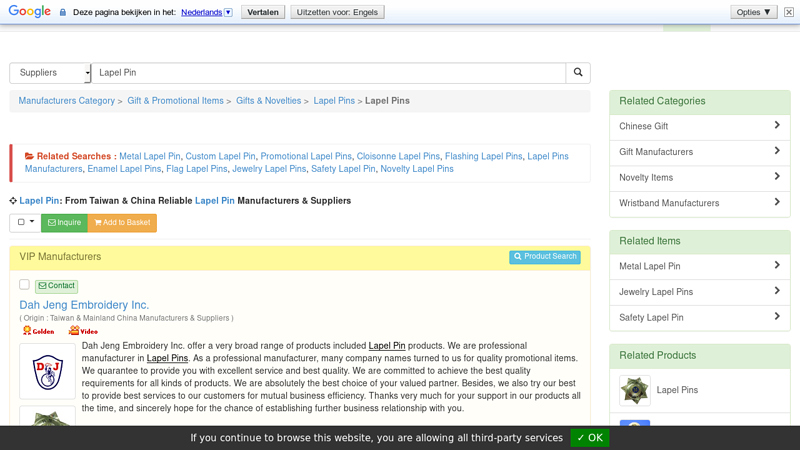Screen dimensions: 800x450
Task: Click first Lapel Pin link in heading
Action: pyautogui.click(x=39, y=201)
